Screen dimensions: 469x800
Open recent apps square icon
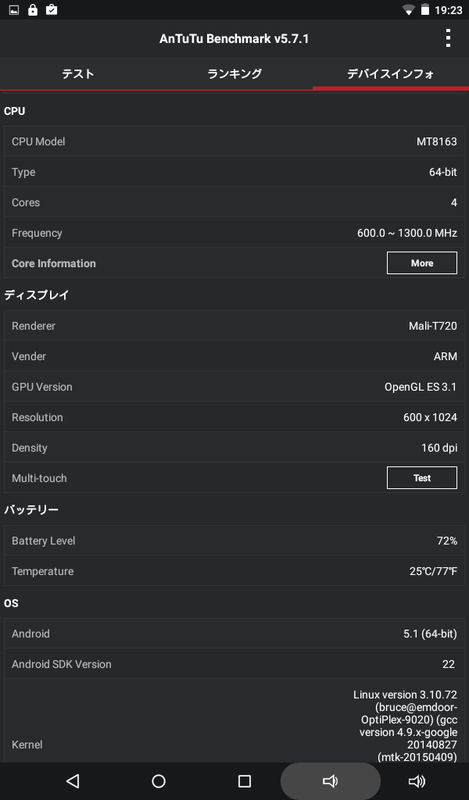click(244, 781)
